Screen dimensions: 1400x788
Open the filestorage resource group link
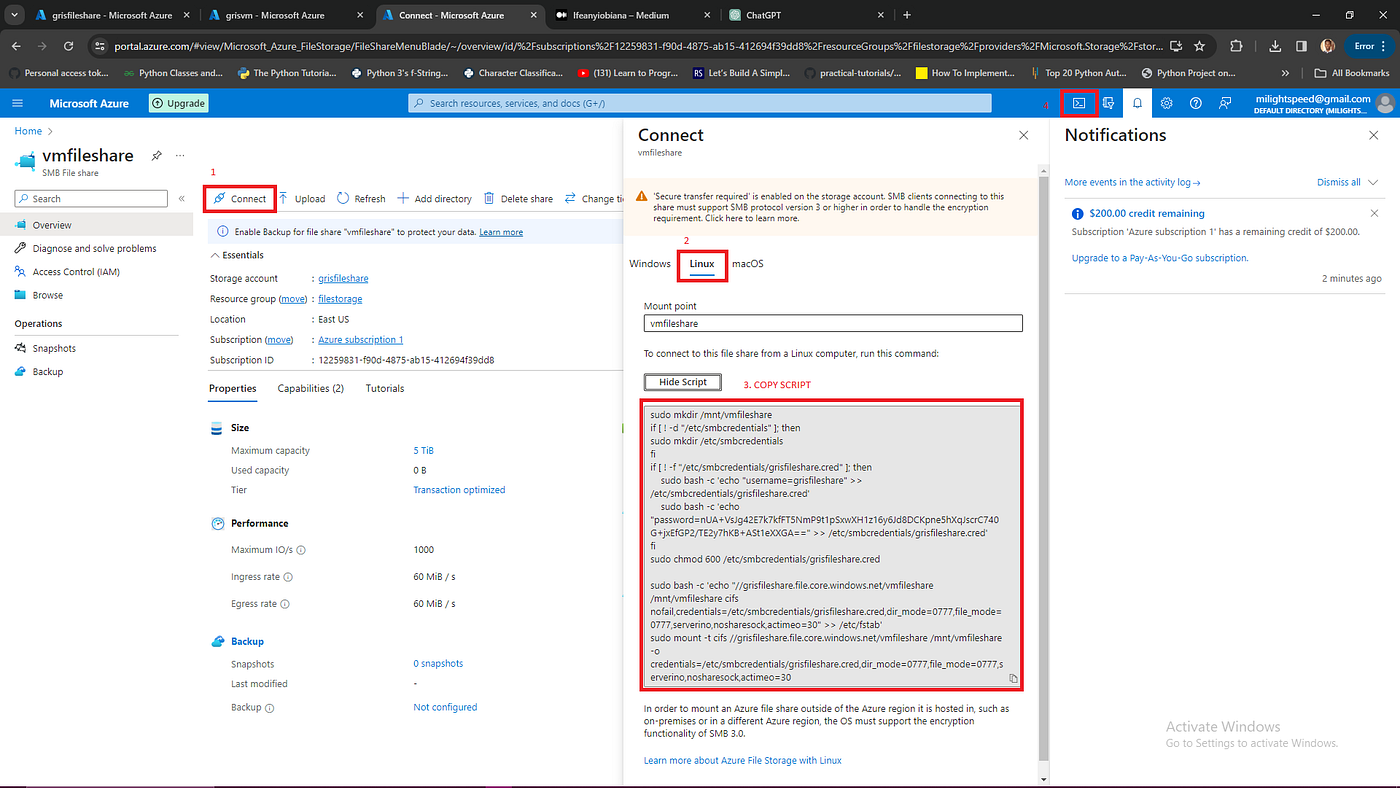340,299
